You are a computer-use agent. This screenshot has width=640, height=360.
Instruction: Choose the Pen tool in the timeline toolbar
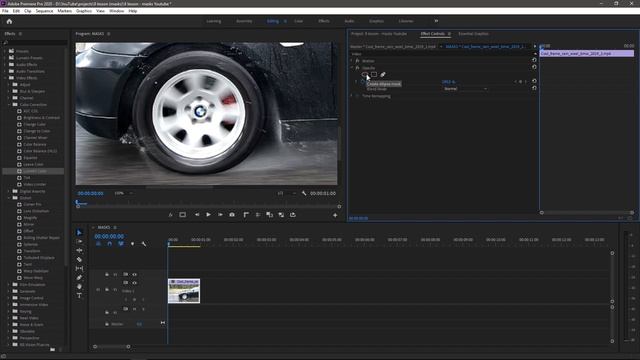coord(79,278)
